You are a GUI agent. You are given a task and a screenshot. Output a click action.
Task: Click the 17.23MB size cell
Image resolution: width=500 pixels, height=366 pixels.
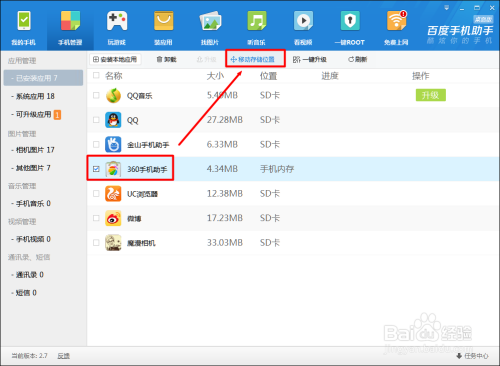coord(225,218)
